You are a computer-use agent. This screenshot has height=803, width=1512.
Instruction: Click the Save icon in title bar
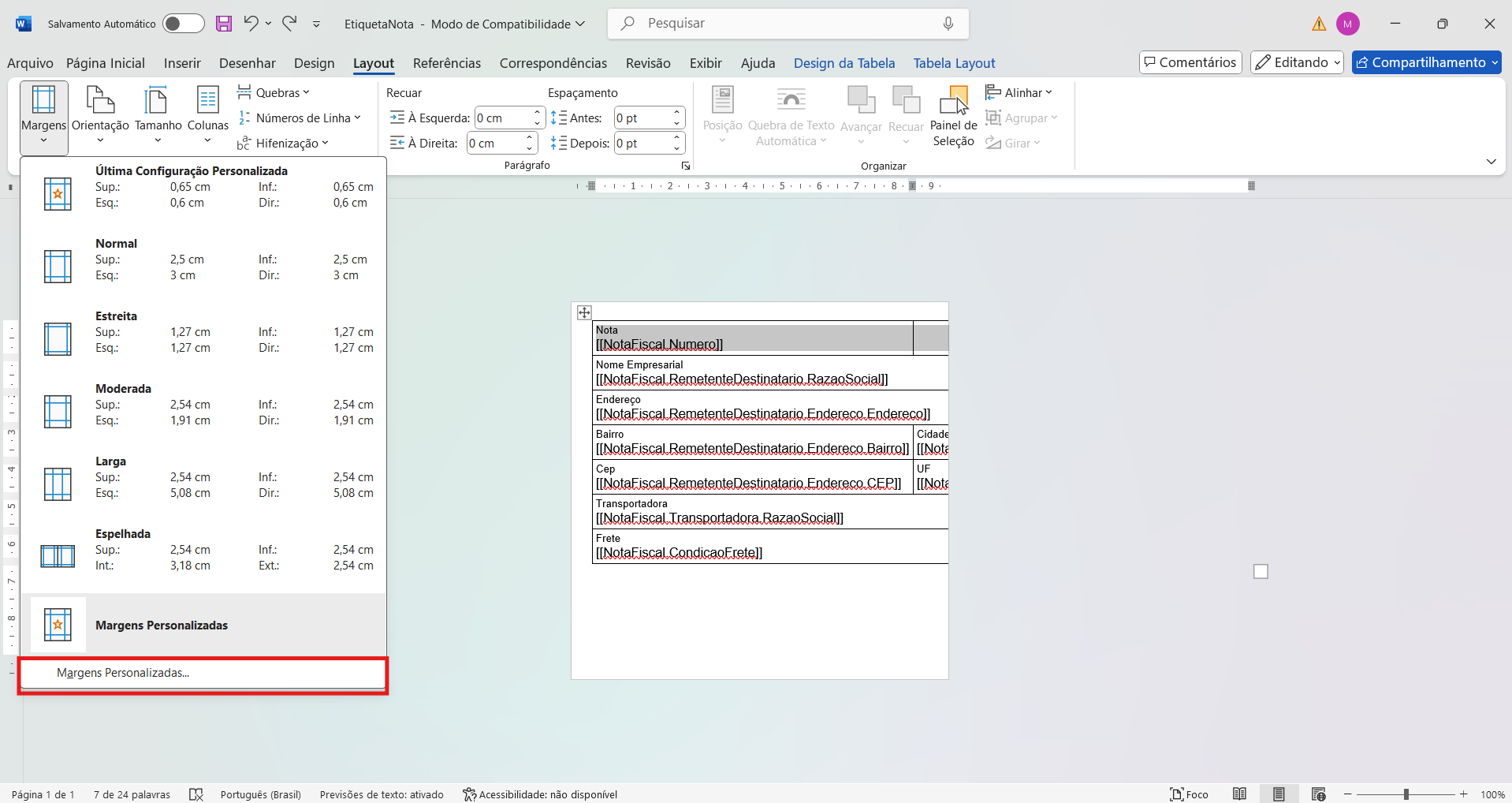click(x=224, y=24)
